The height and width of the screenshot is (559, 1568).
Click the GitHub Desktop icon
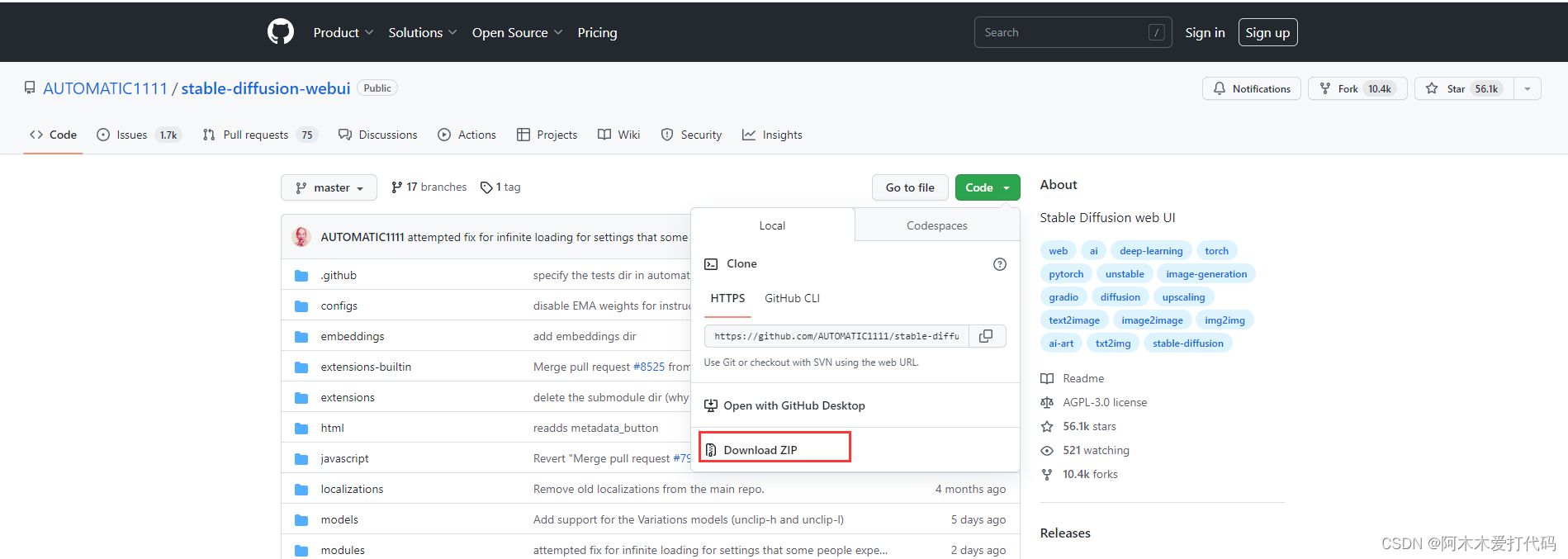click(711, 405)
